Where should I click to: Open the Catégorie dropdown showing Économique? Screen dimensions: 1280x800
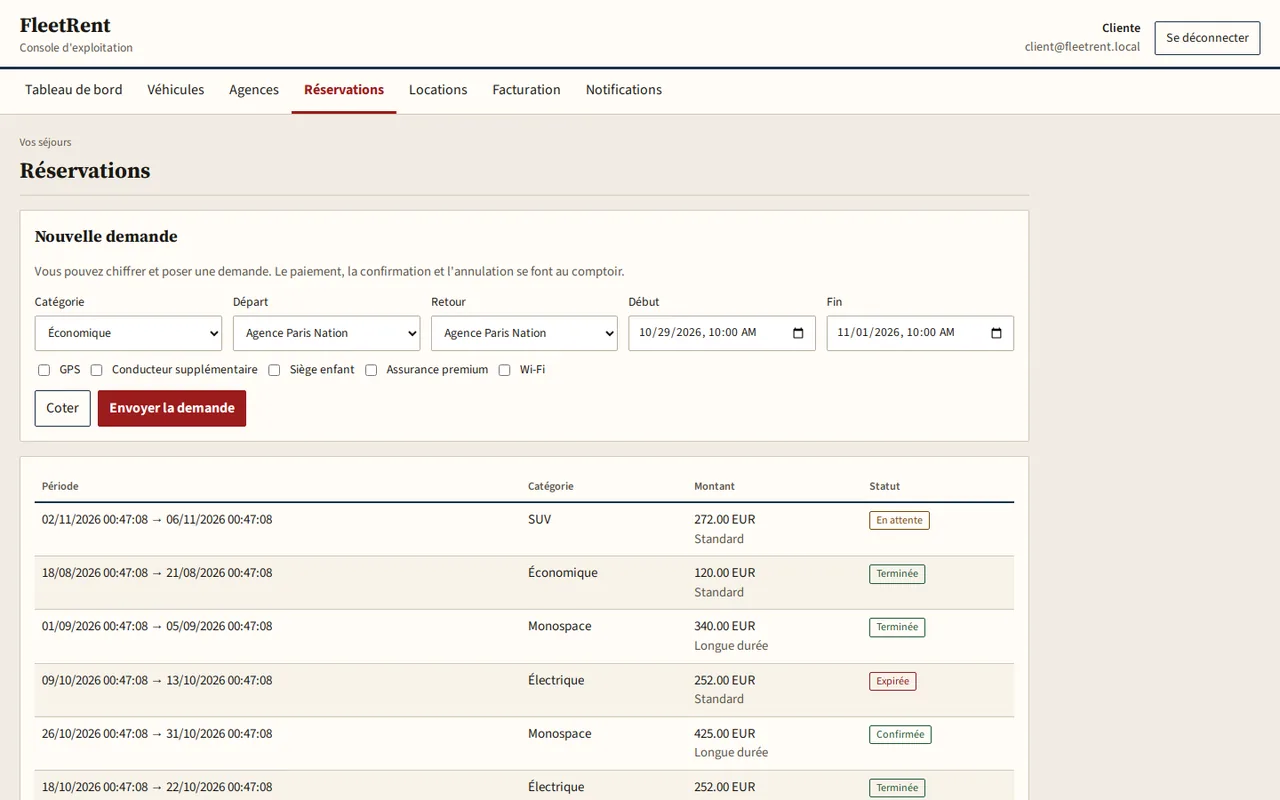[x=128, y=333]
